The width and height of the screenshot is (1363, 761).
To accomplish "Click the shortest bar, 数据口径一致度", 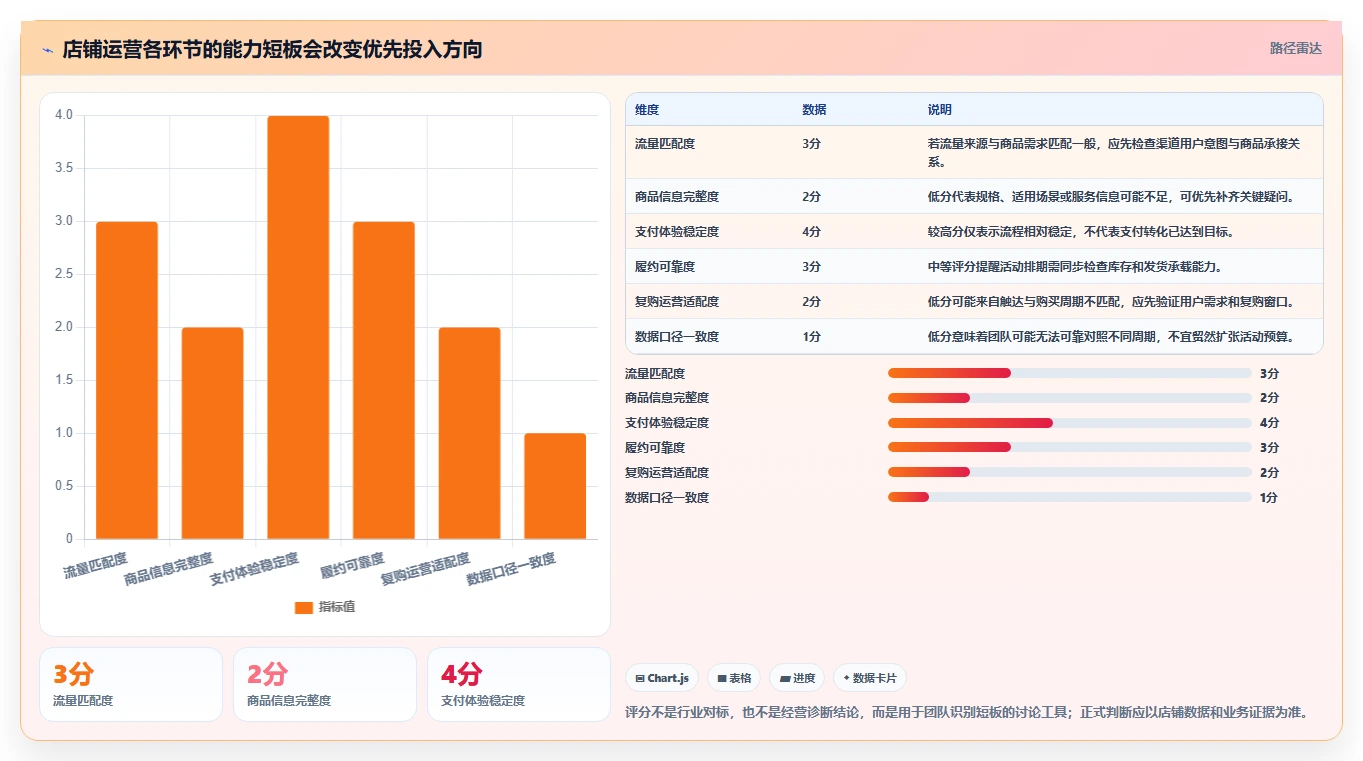I will click(x=555, y=486).
